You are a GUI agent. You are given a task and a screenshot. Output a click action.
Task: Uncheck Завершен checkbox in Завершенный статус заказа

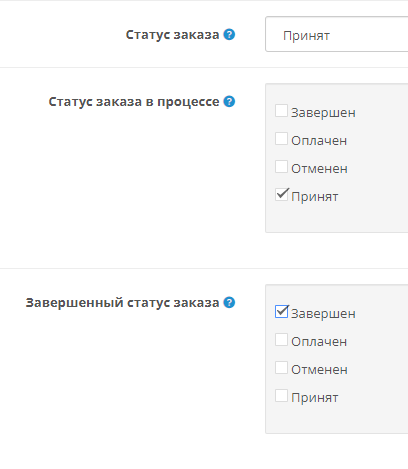point(281,312)
